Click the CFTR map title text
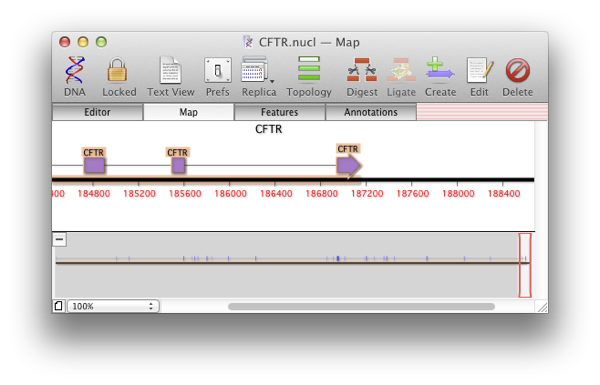This screenshot has width=600, height=385. (269, 129)
